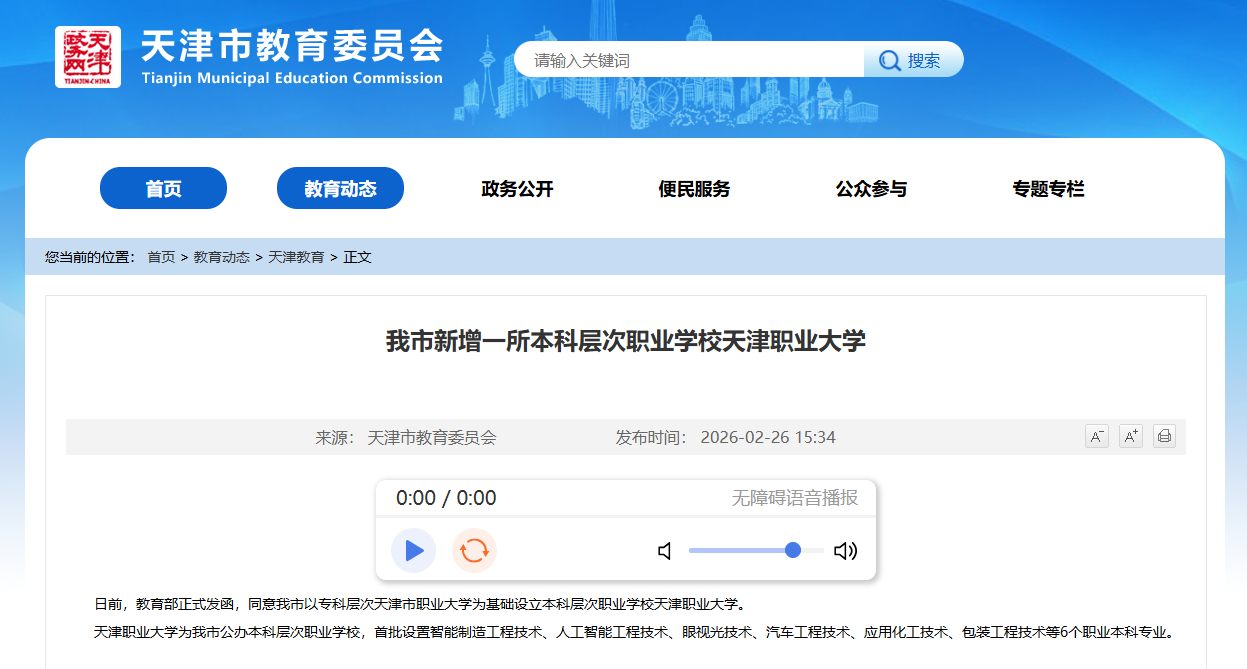
Task: Open the 政务公开 navigation menu
Action: coord(517,189)
